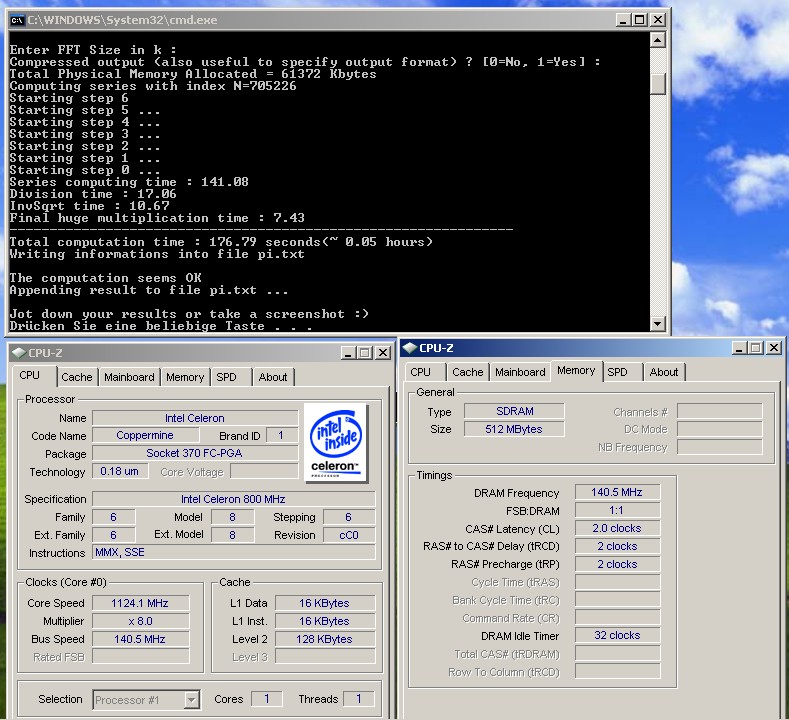Open the Mainboard tab in left CPU-Z window
This screenshot has height=720, width=789.
[129, 377]
